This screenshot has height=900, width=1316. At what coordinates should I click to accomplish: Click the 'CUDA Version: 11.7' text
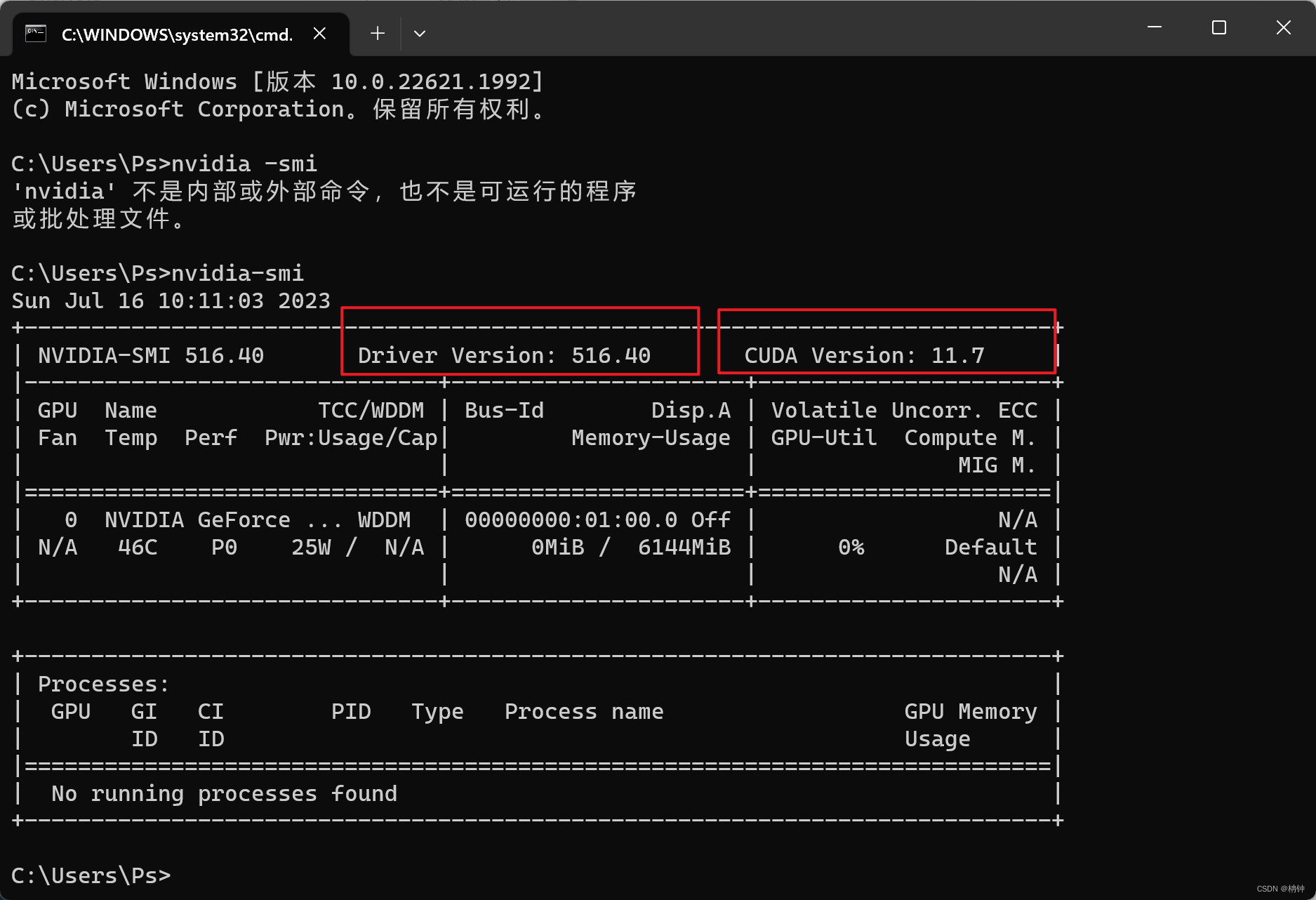pos(864,356)
